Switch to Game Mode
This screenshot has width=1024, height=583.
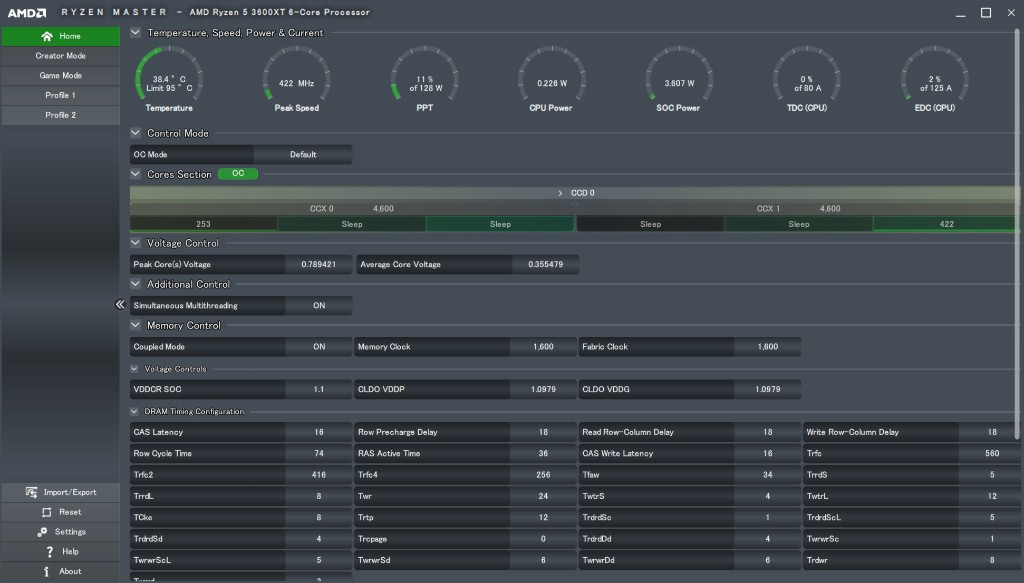[x=60, y=76]
